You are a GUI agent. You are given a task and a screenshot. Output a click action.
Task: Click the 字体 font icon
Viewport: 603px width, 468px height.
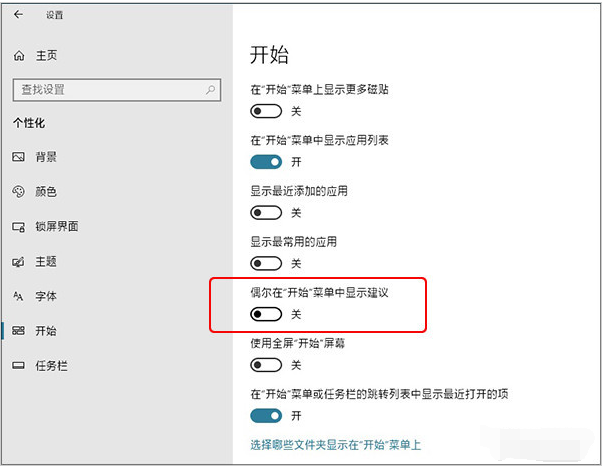point(18,297)
